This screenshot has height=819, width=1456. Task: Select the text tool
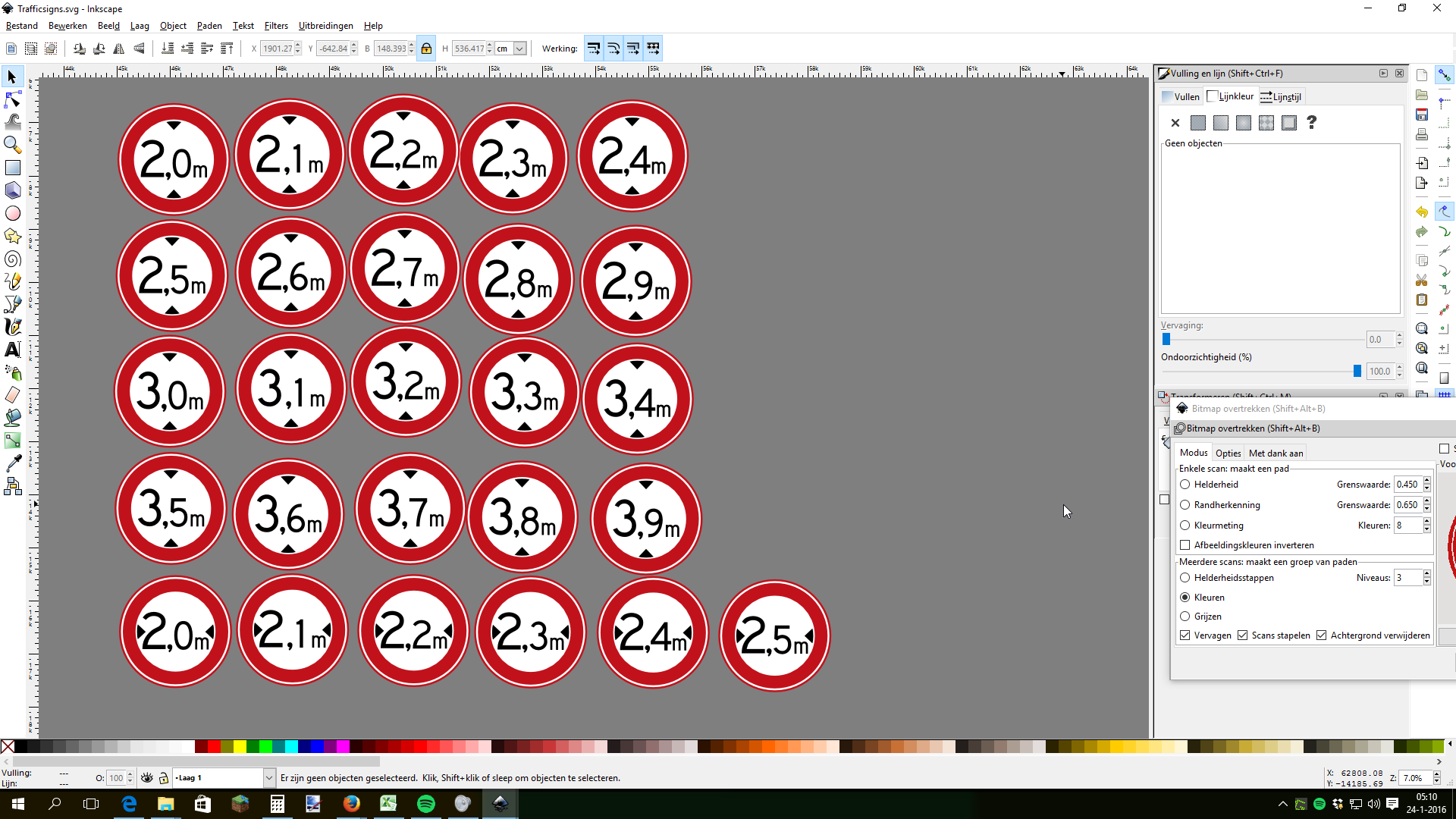tap(12, 350)
